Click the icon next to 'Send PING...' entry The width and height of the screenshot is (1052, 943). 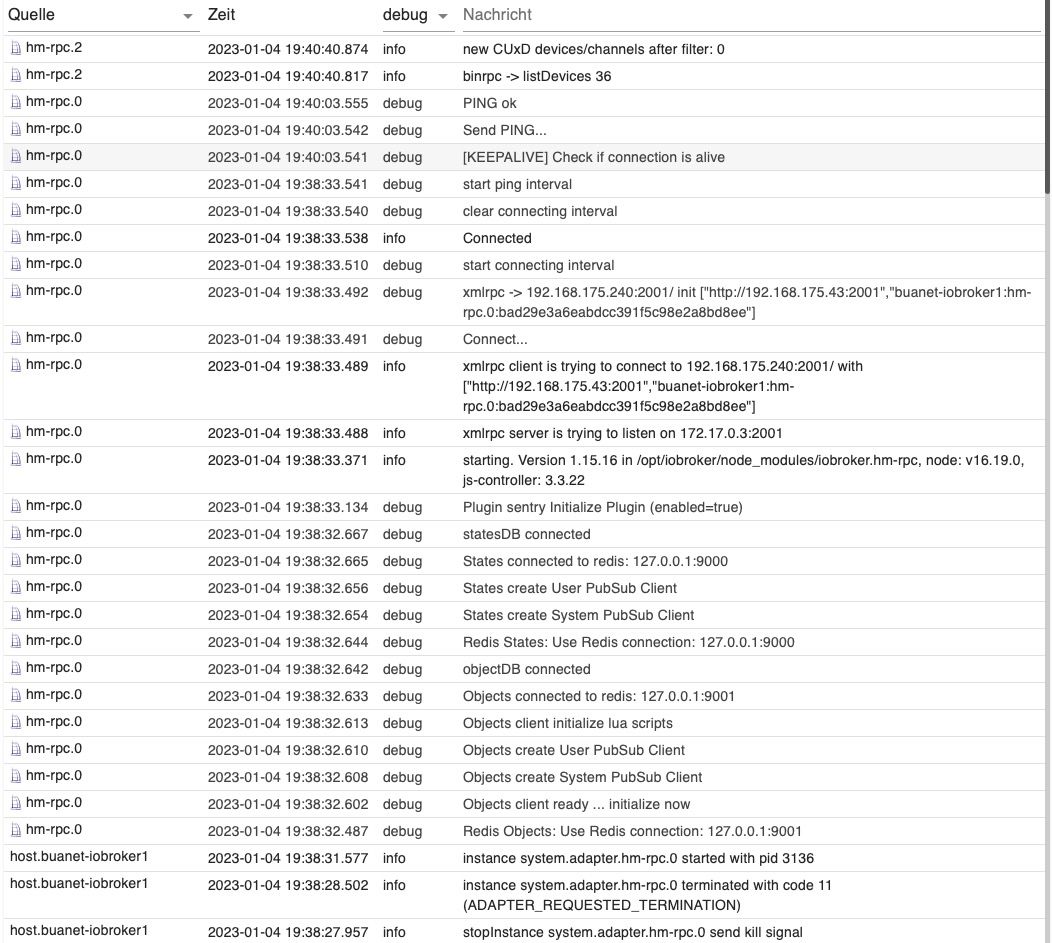coord(15,129)
